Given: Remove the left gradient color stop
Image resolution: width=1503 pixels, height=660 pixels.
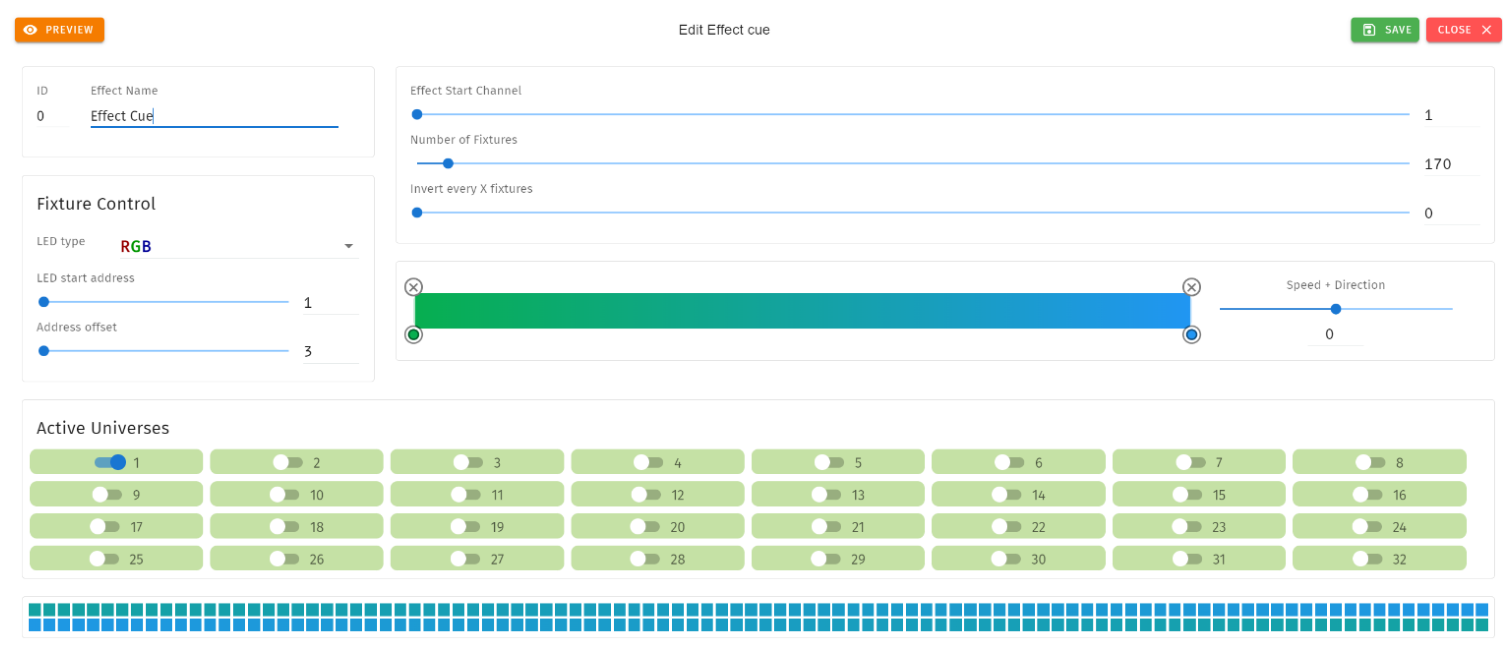Looking at the screenshot, I should [414, 287].
